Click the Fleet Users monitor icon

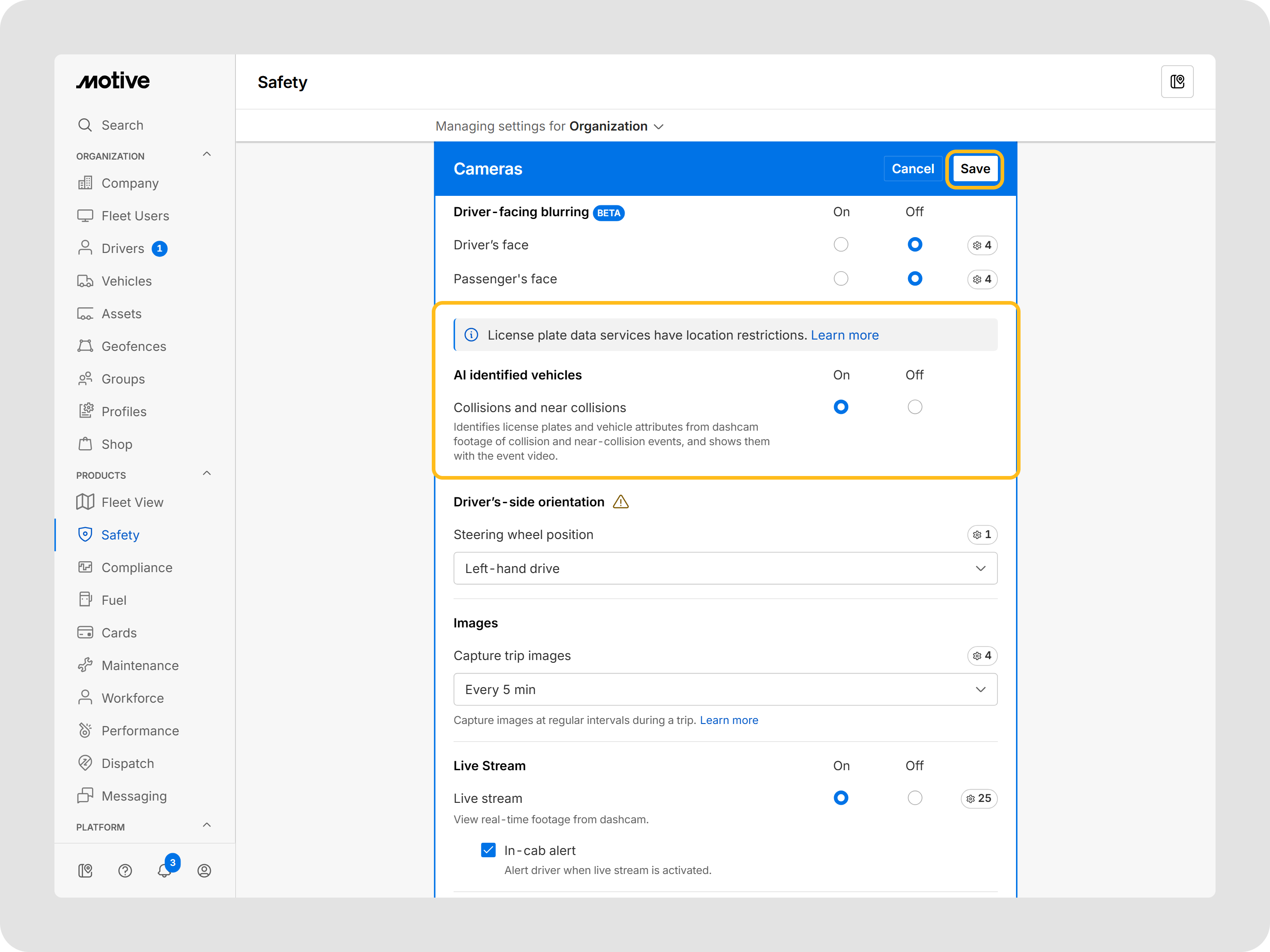tap(85, 216)
